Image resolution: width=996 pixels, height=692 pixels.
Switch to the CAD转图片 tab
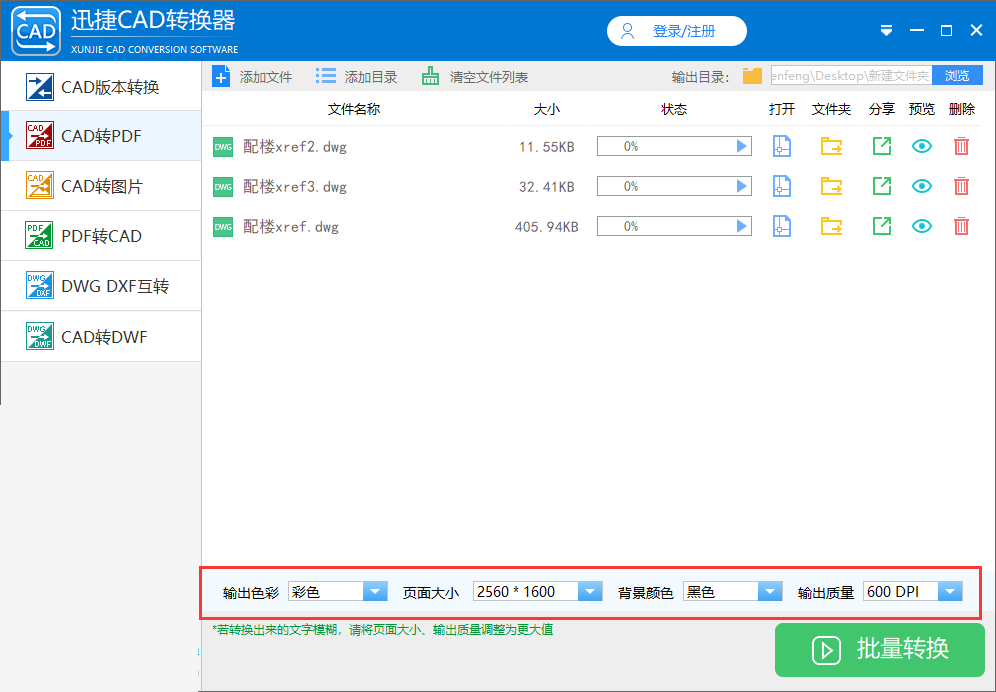tap(101, 186)
